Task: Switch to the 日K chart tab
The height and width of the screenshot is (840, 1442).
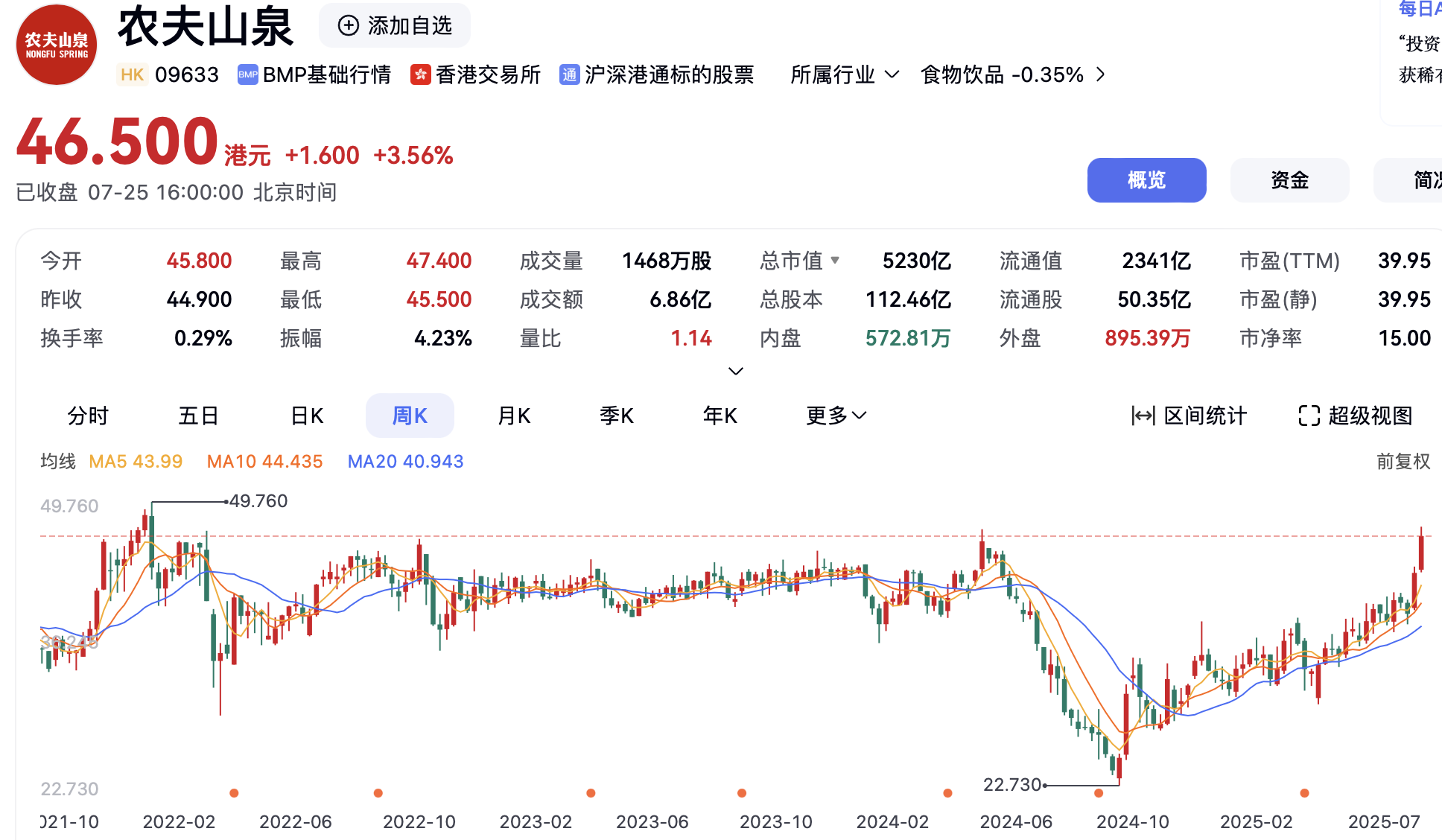Action: pos(307,416)
